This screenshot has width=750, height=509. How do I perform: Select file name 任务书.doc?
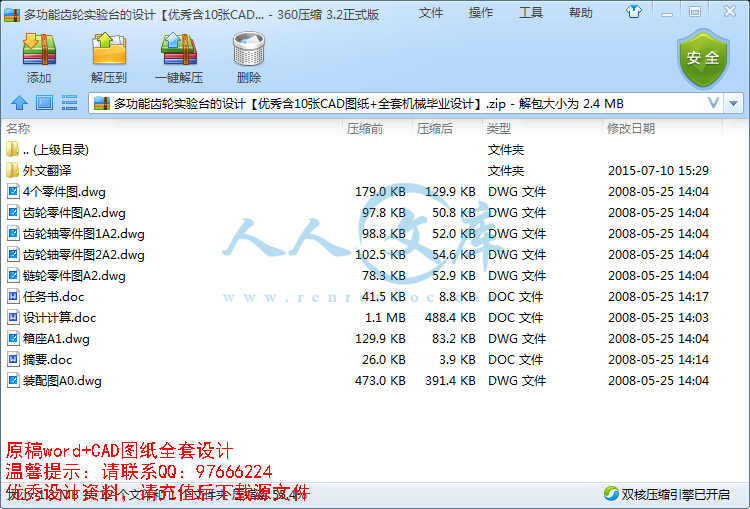click(54, 297)
